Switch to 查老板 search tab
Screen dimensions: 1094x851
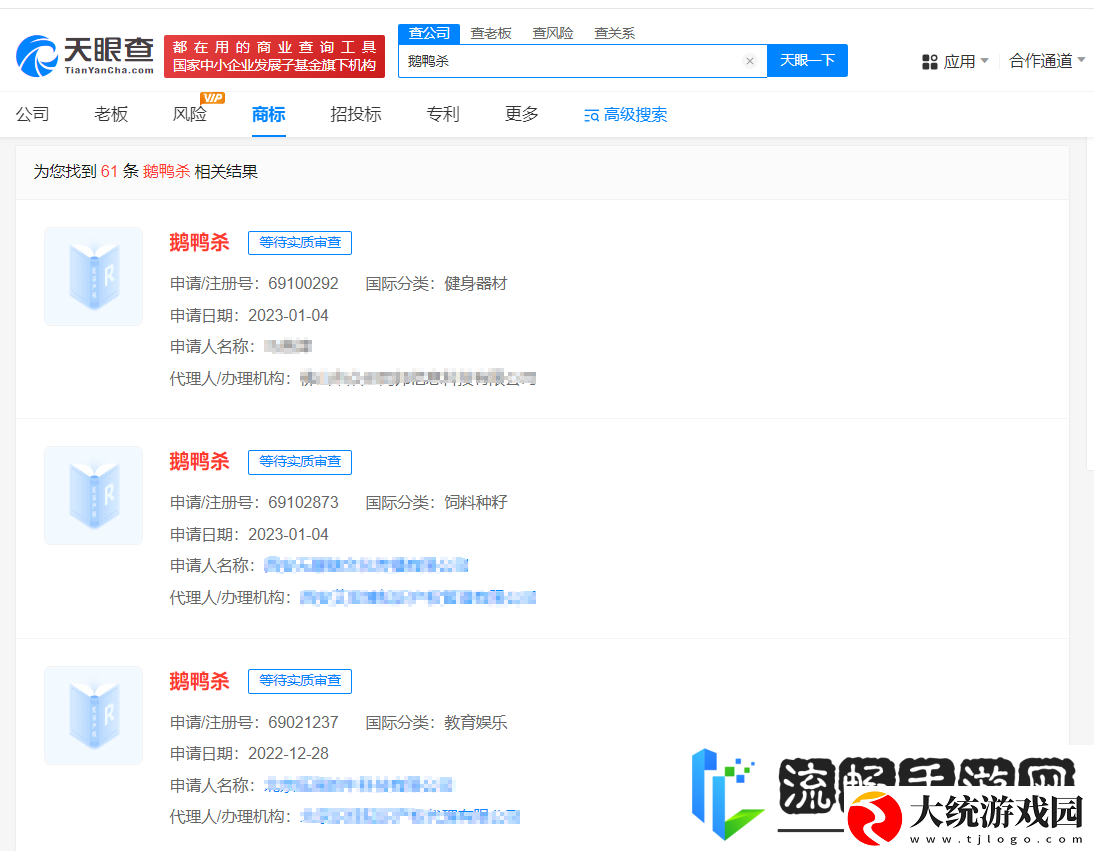tap(490, 33)
